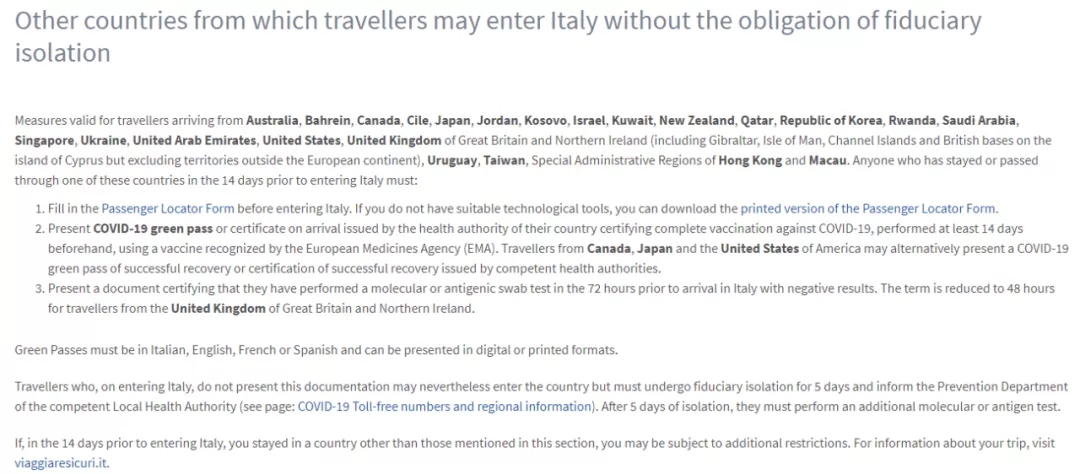Click the bold text New Zealand

pos(696,121)
